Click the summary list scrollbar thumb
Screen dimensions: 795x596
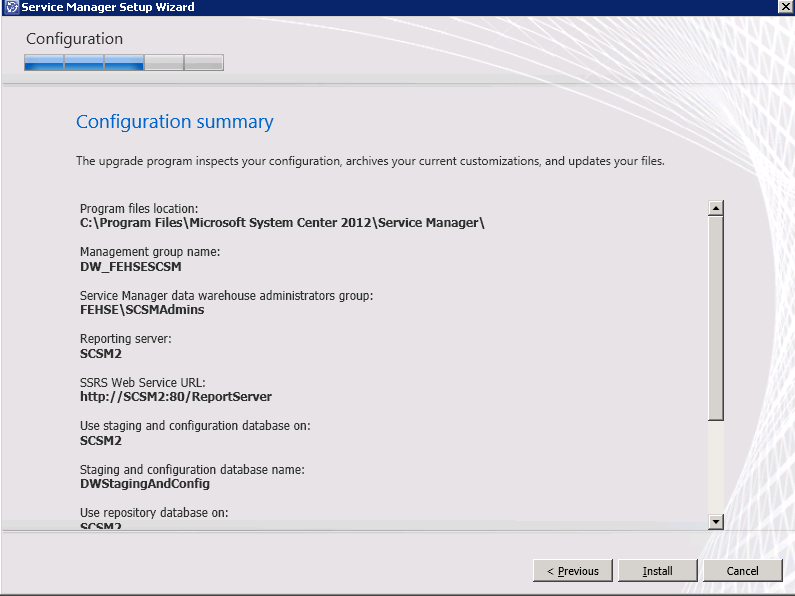(x=715, y=318)
